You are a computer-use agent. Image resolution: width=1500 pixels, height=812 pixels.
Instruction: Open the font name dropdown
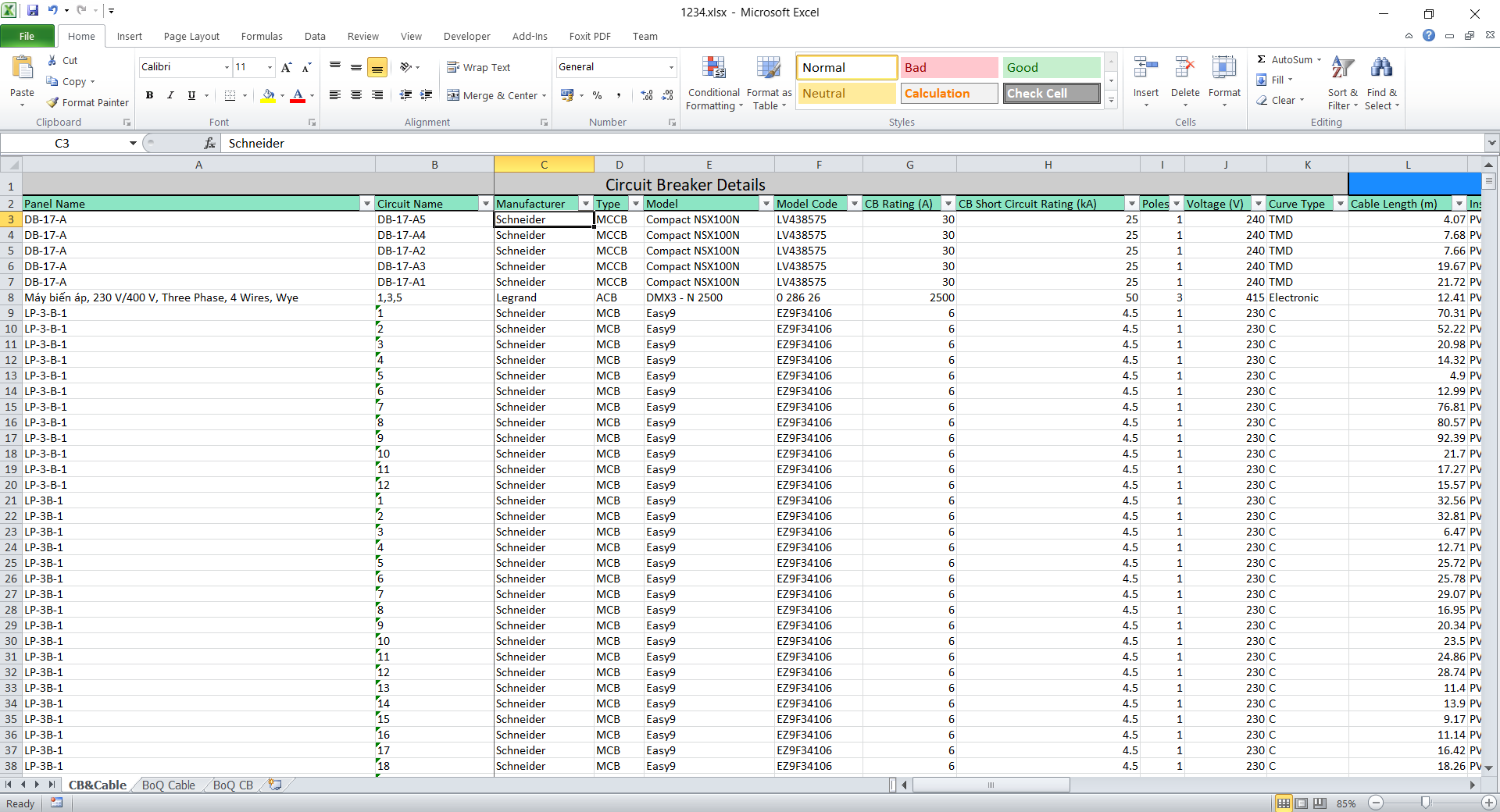point(227,67)
